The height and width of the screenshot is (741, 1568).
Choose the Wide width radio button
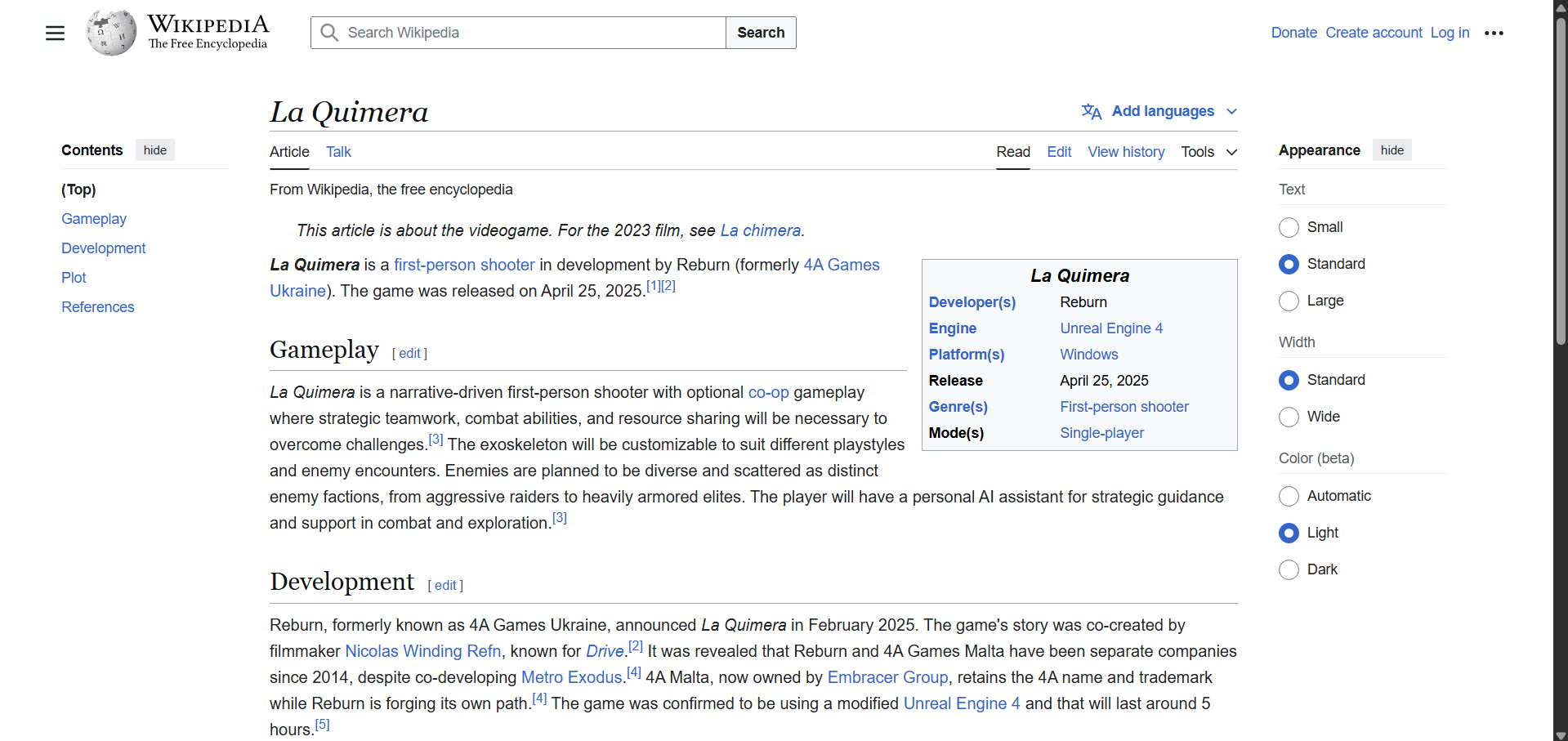click(1289, 417)
